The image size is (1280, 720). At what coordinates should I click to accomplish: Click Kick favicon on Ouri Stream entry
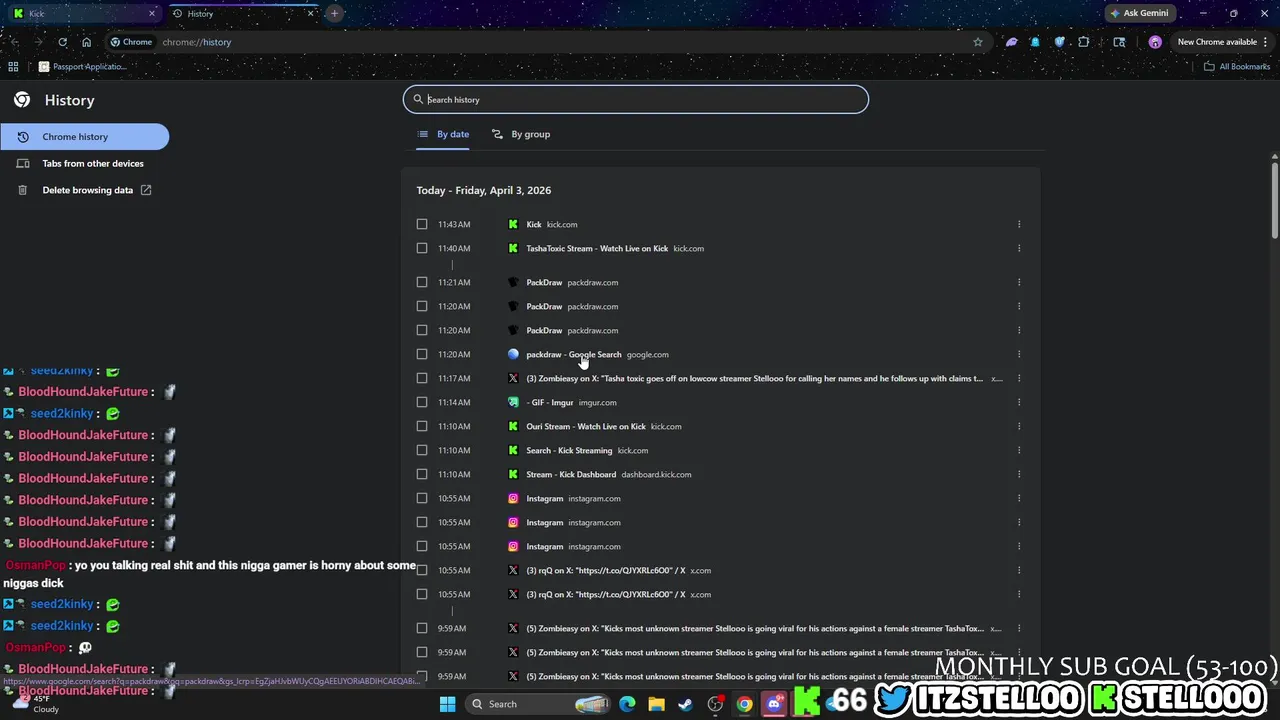click(x=513, y=426)
